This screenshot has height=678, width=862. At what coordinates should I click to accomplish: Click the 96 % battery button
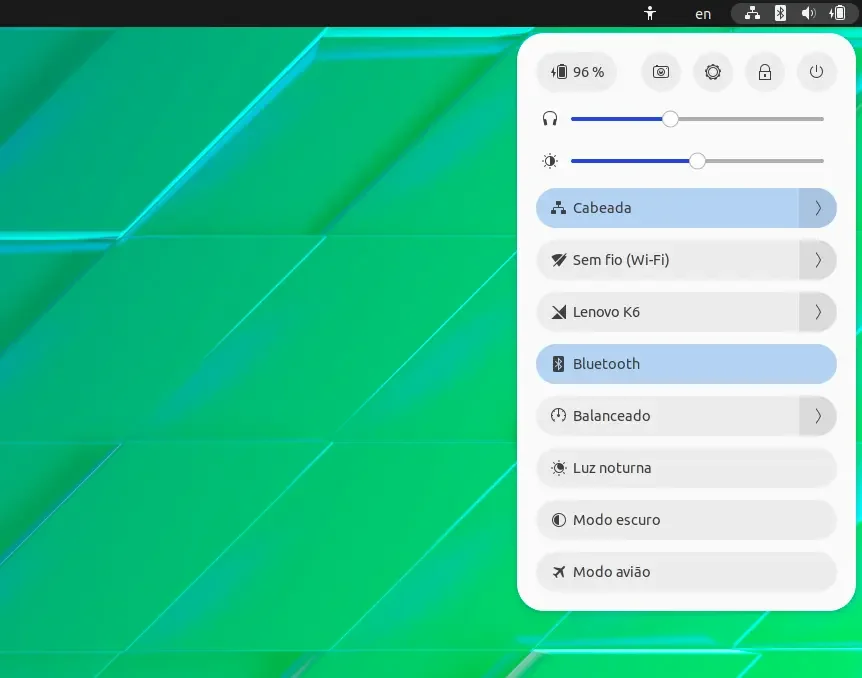(577, 72)
